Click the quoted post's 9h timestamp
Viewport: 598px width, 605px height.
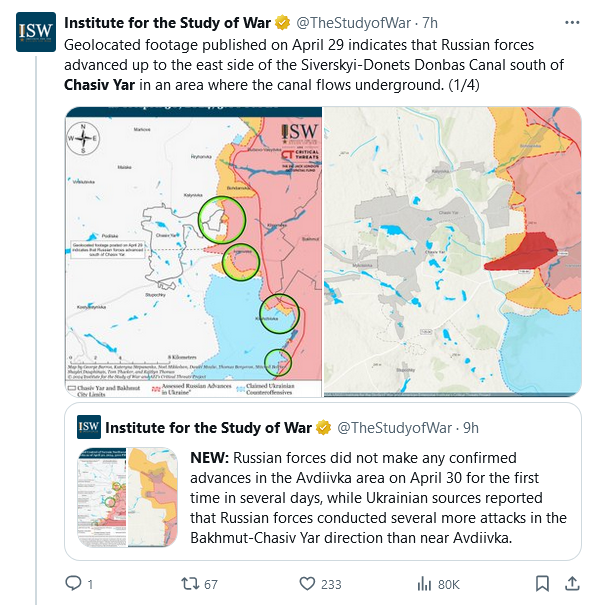(x=471, y=428)
